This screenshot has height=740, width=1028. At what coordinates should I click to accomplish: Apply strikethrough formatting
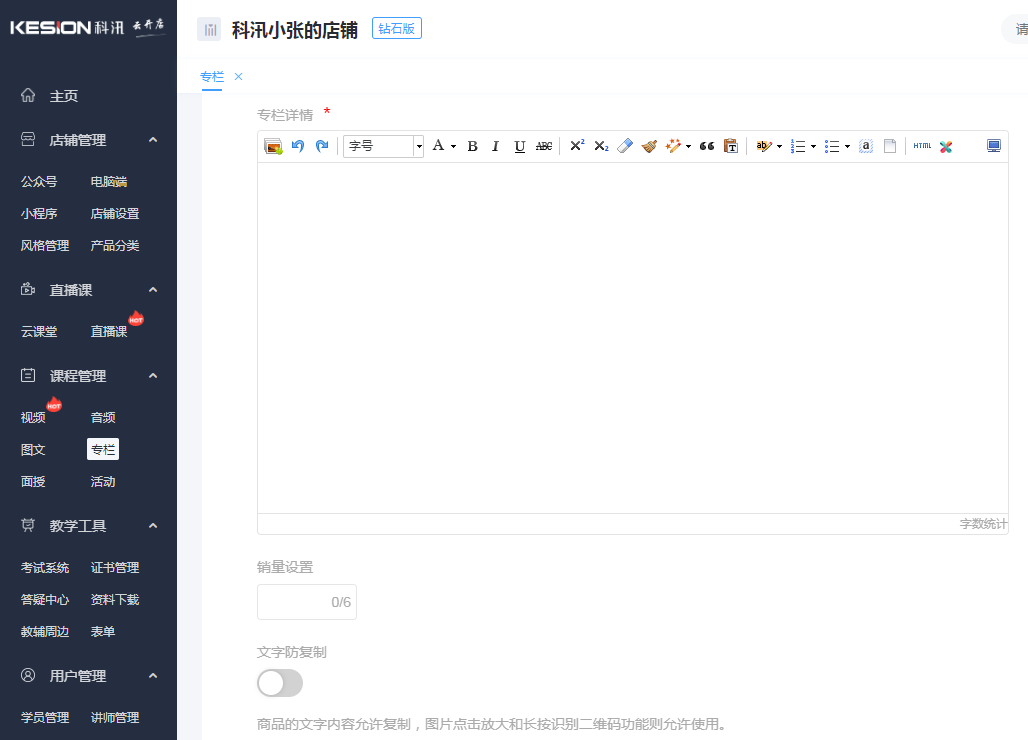point(544,146)
